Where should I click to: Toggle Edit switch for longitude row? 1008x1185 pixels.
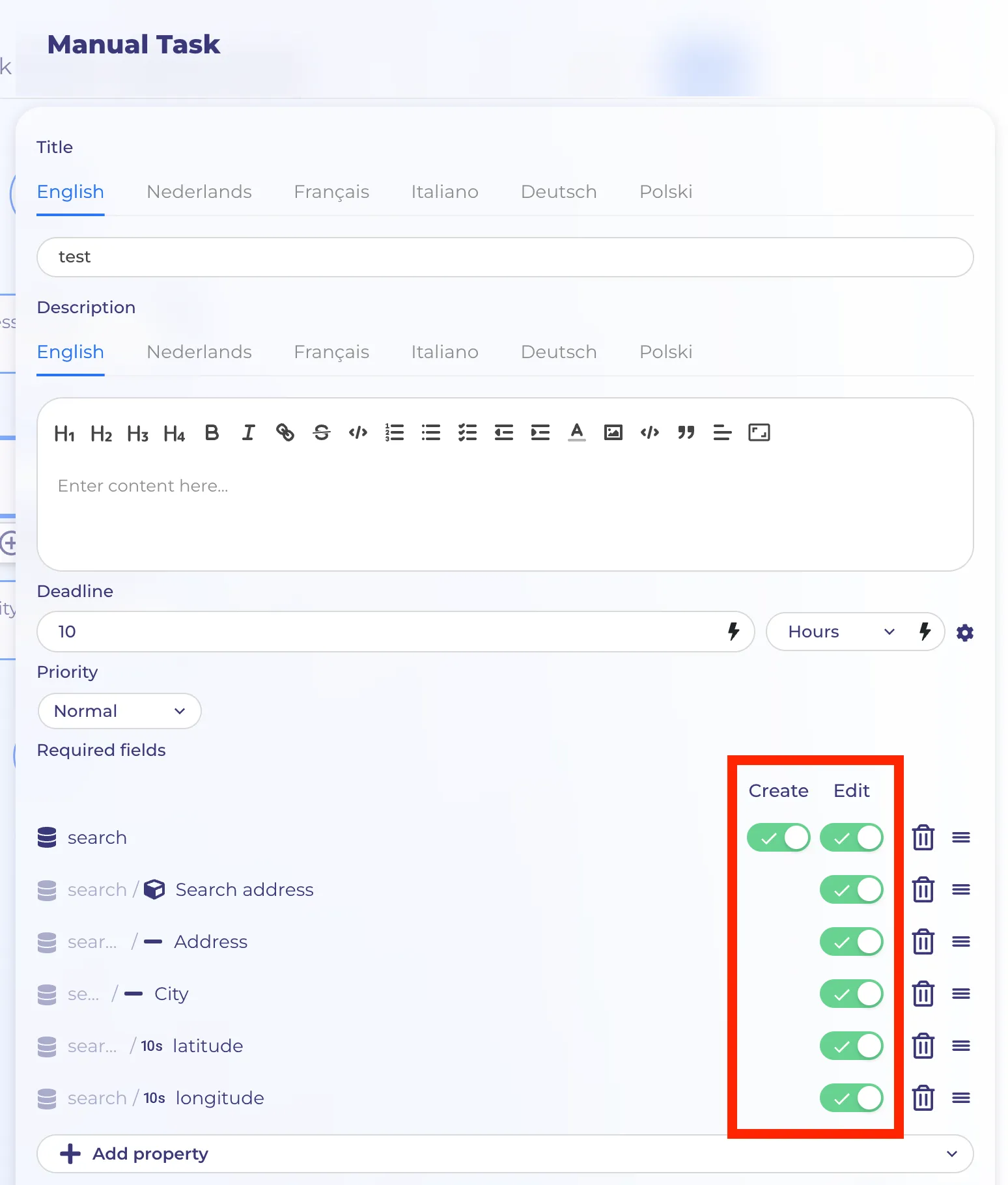852,1098
